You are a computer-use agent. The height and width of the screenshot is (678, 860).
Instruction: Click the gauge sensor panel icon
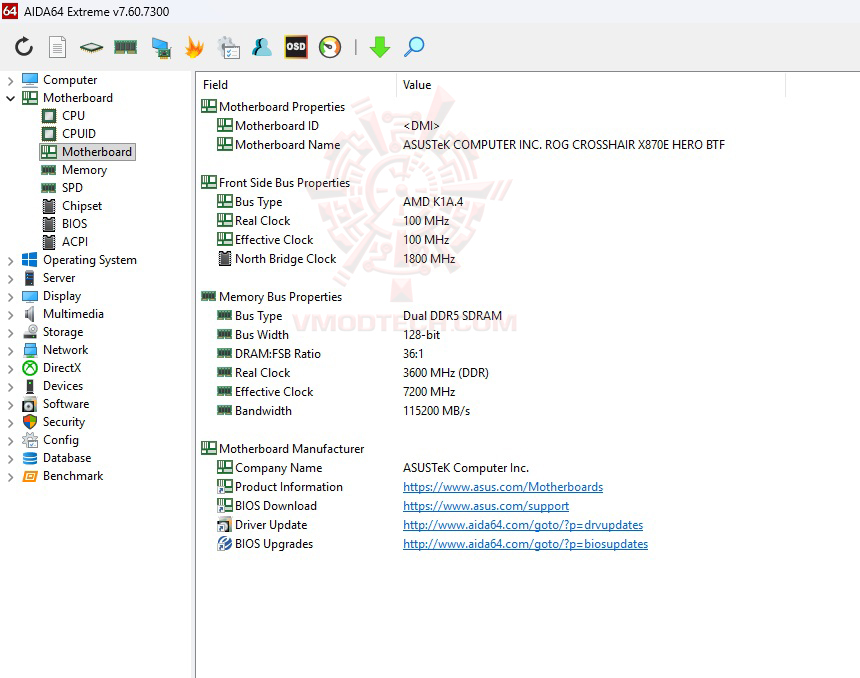330,47
